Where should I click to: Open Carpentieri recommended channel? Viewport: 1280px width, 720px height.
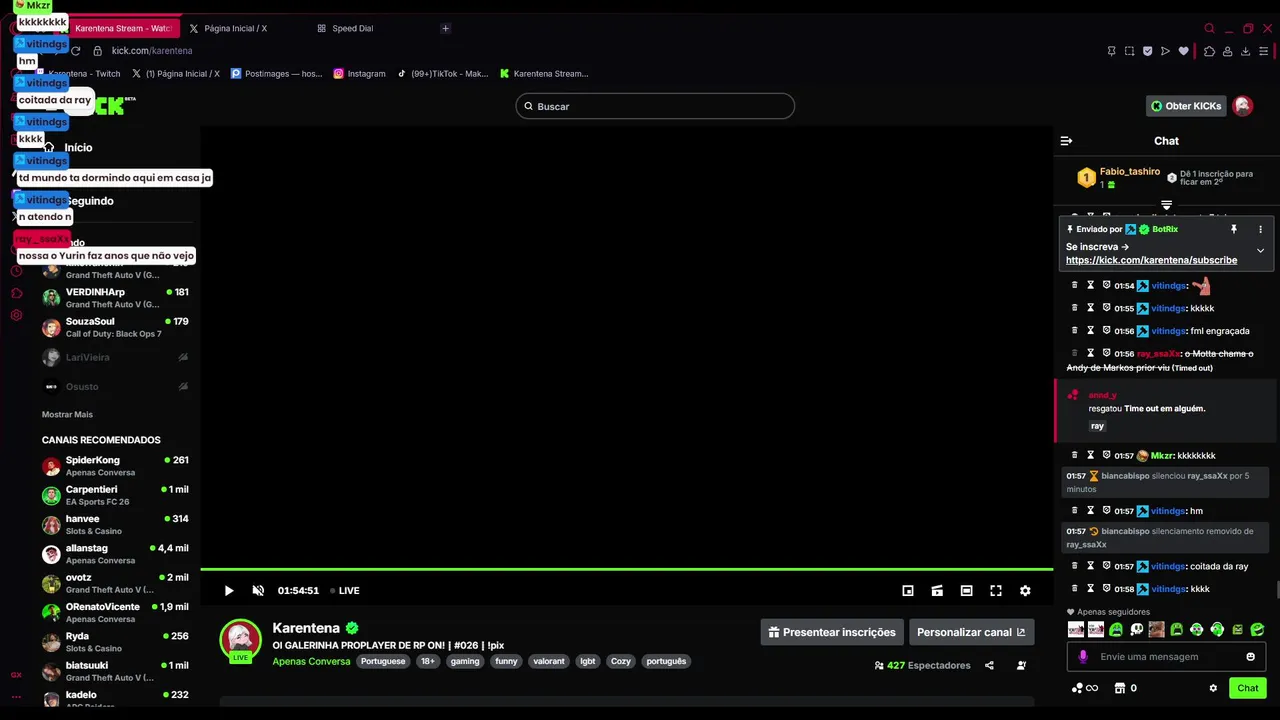pos(115,495)
